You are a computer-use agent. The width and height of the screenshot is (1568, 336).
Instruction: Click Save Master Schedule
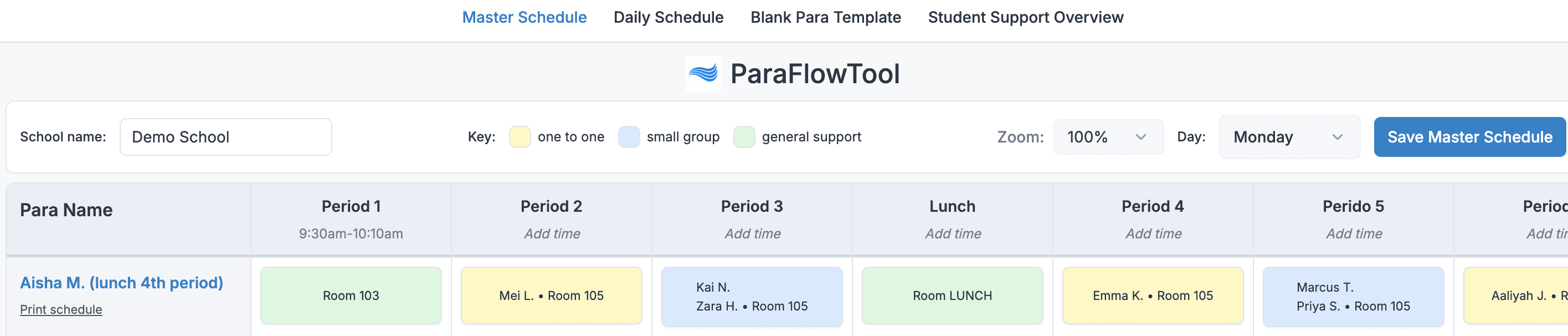coord(1469,136)
